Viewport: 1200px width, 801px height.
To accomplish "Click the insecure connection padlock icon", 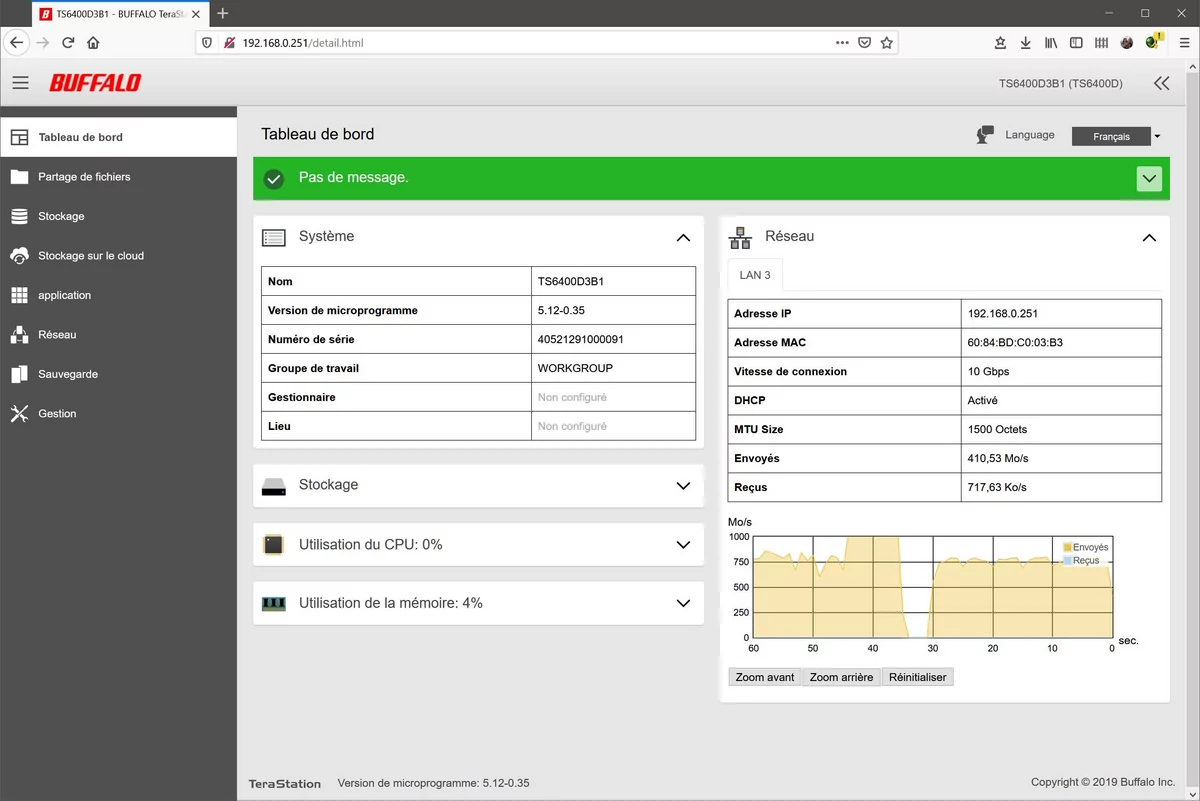I will [229, 43].
